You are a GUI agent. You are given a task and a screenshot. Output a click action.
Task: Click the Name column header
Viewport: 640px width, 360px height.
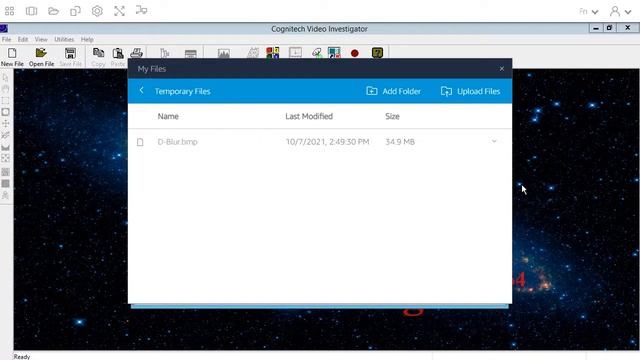point(168,116)
